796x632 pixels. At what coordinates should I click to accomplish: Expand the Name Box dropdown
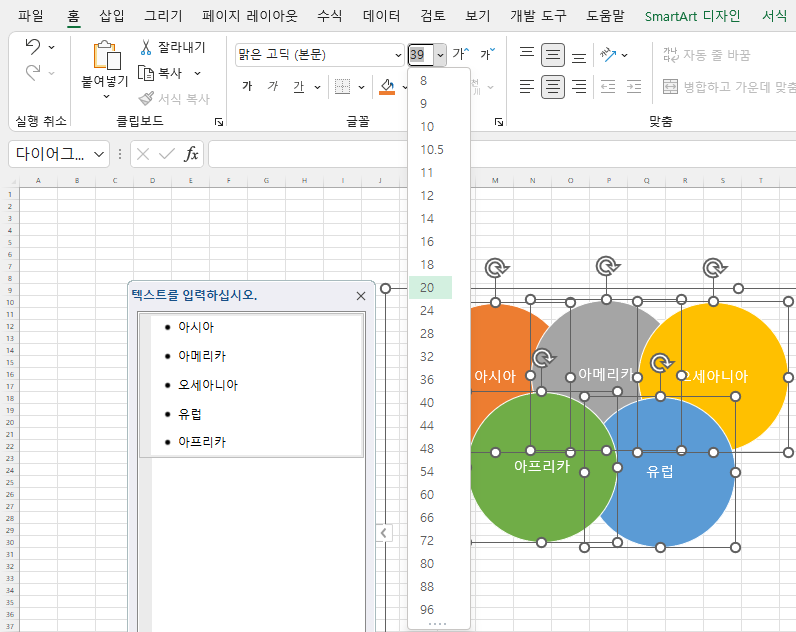coord(99,154)
